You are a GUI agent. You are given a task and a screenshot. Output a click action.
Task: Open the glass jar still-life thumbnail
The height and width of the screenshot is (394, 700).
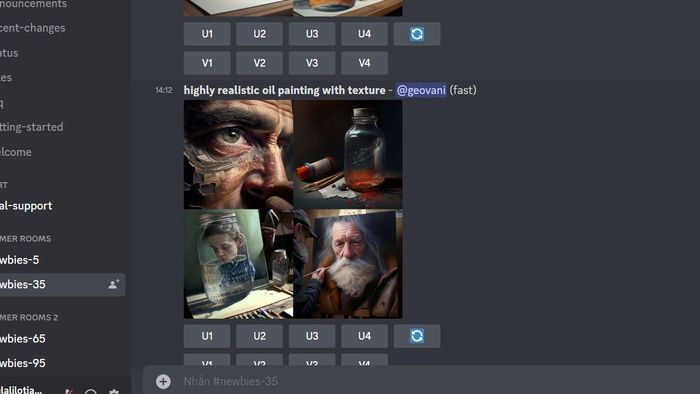click(348, 154)
